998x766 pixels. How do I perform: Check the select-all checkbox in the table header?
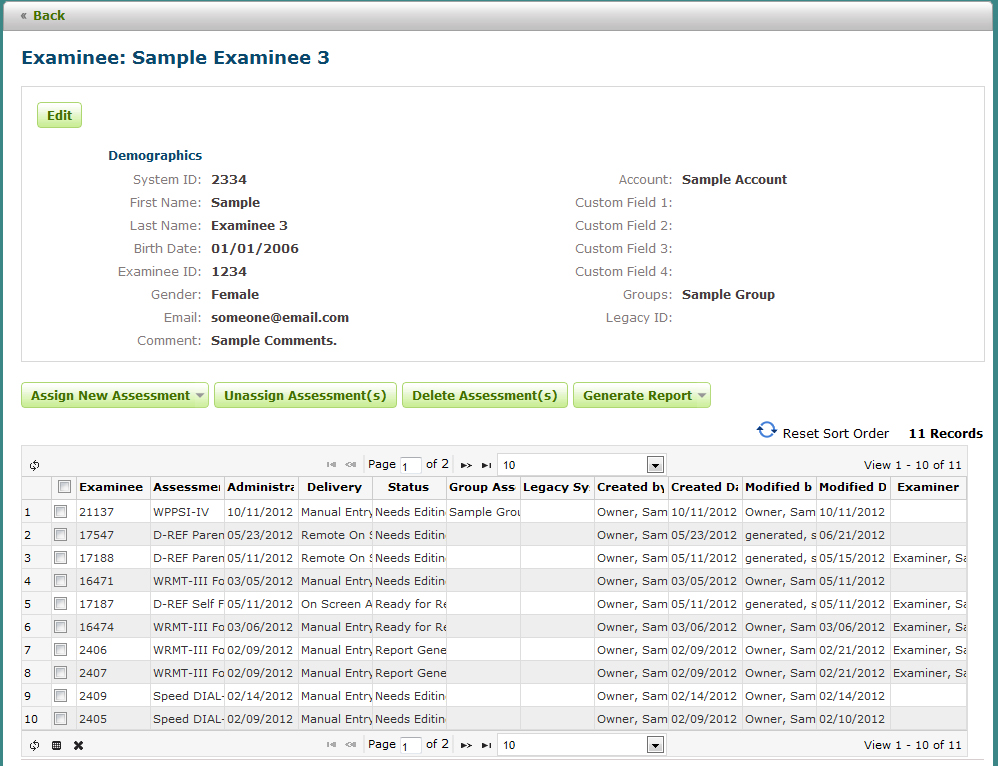(64, 487)
